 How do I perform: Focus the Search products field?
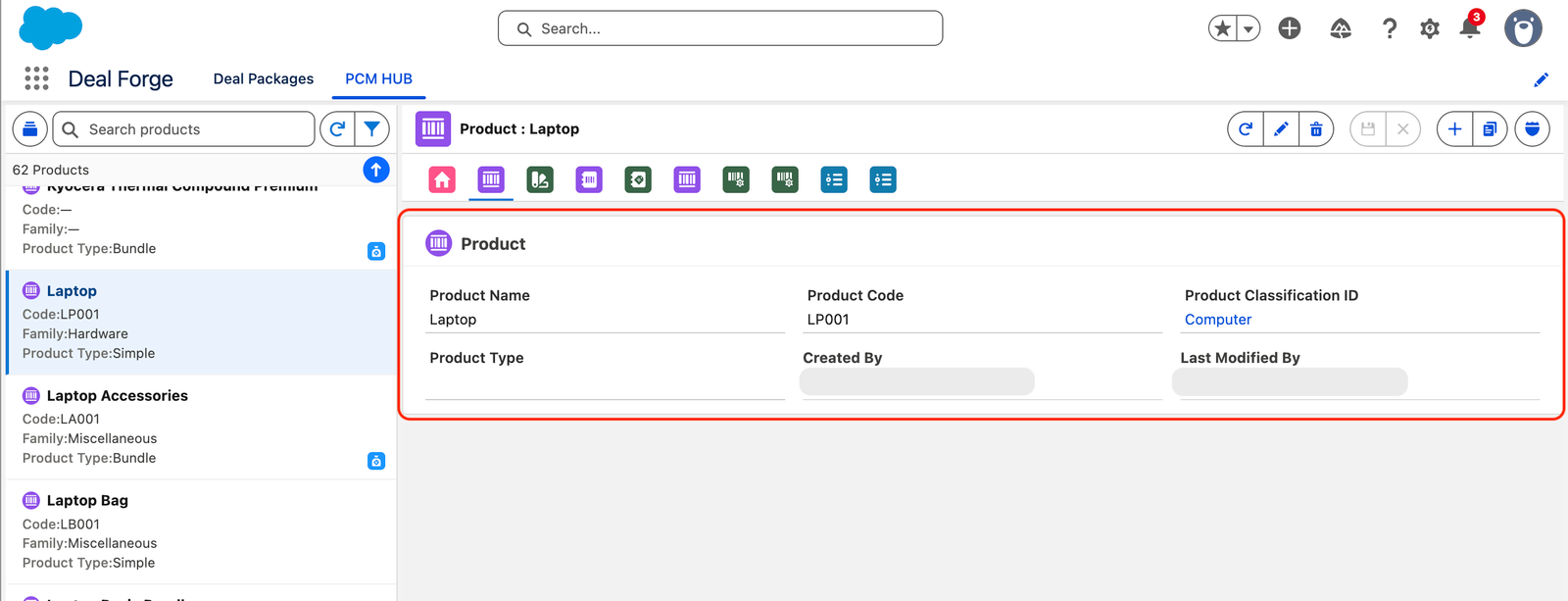click(183, 128)
